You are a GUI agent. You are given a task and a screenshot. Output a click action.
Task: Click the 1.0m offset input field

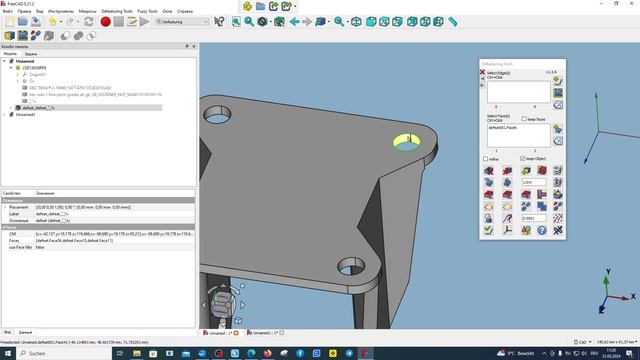[534, 182]
